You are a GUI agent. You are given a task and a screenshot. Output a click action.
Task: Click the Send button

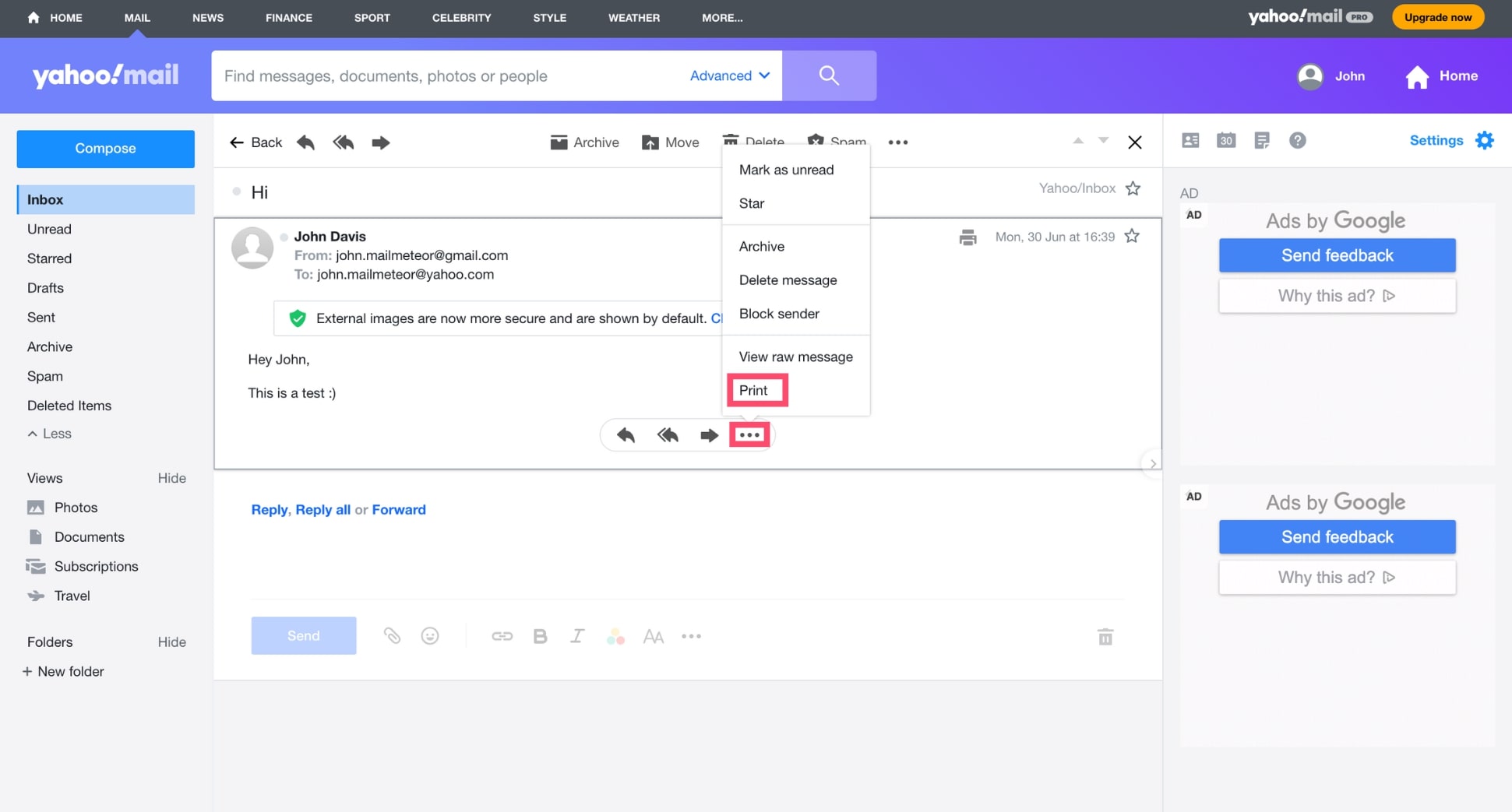(304, 636)
